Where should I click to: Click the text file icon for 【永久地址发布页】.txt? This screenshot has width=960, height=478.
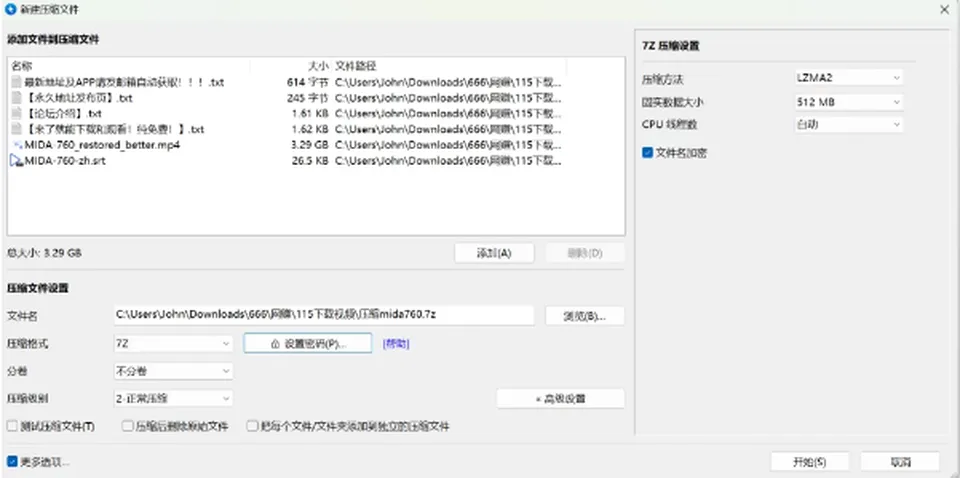[17, 98]
